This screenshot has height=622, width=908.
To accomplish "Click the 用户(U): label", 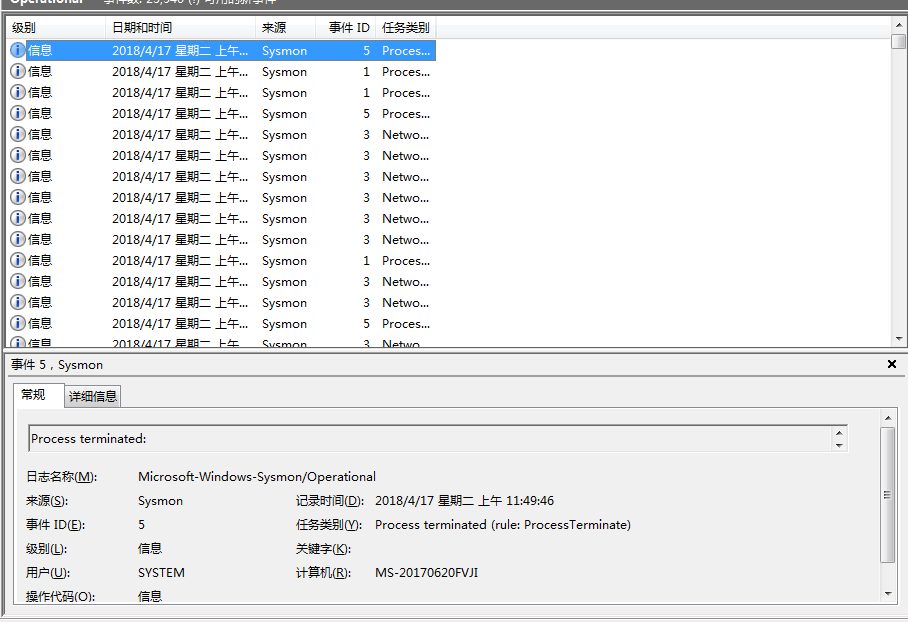I will point(47,573).
